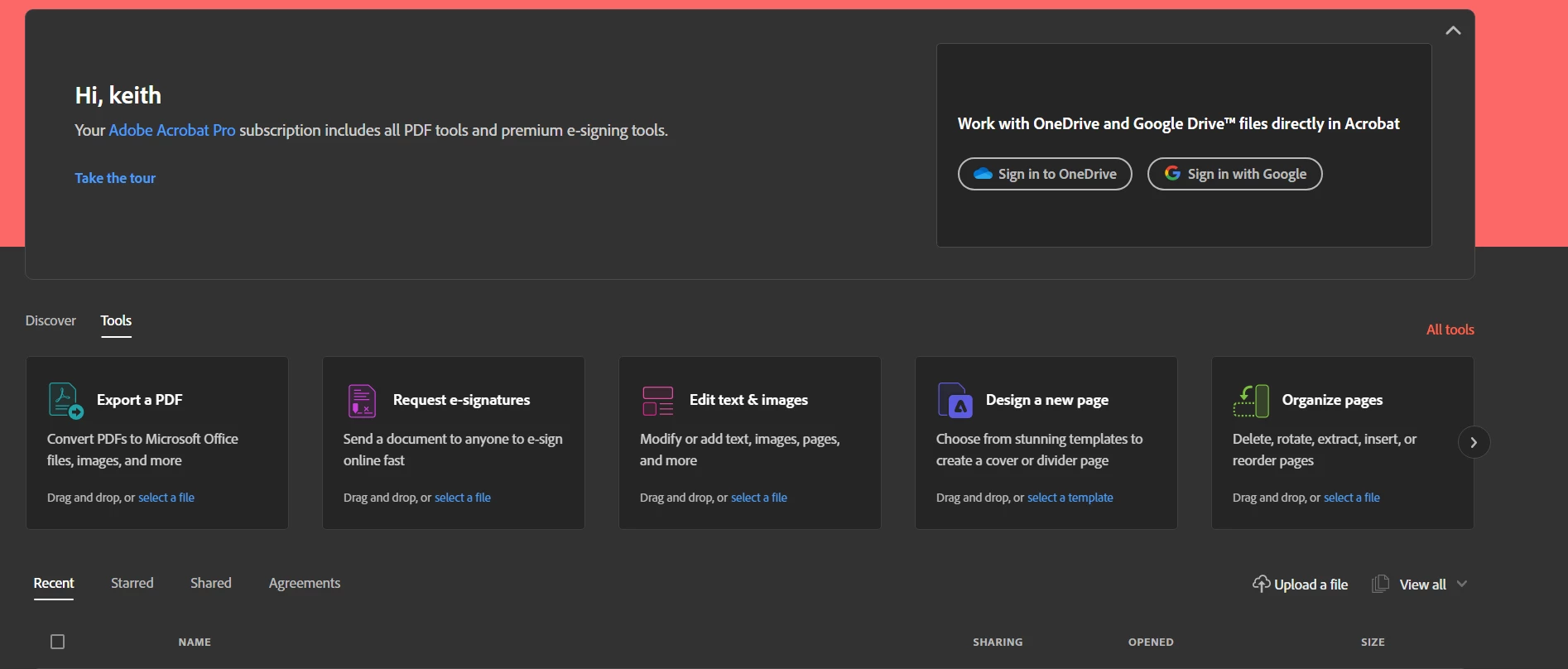Click the Google logo icon
This screenshot has height=669, width=1568.
[x=1172, y=173]
